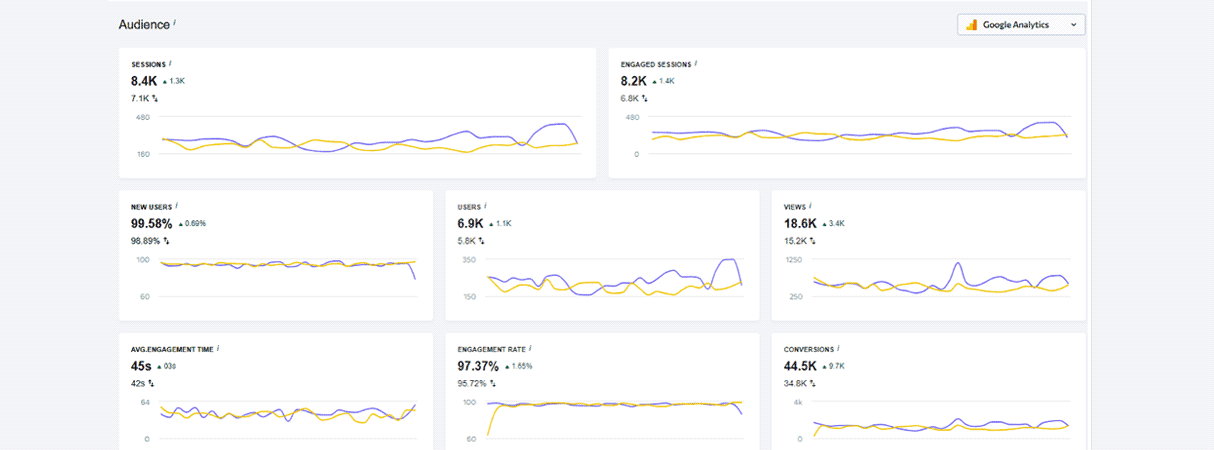This screenshot has height=450, width=1214.
Task: Click the 97.37% Engagement Rate value
Action: [x=478, y=365]
